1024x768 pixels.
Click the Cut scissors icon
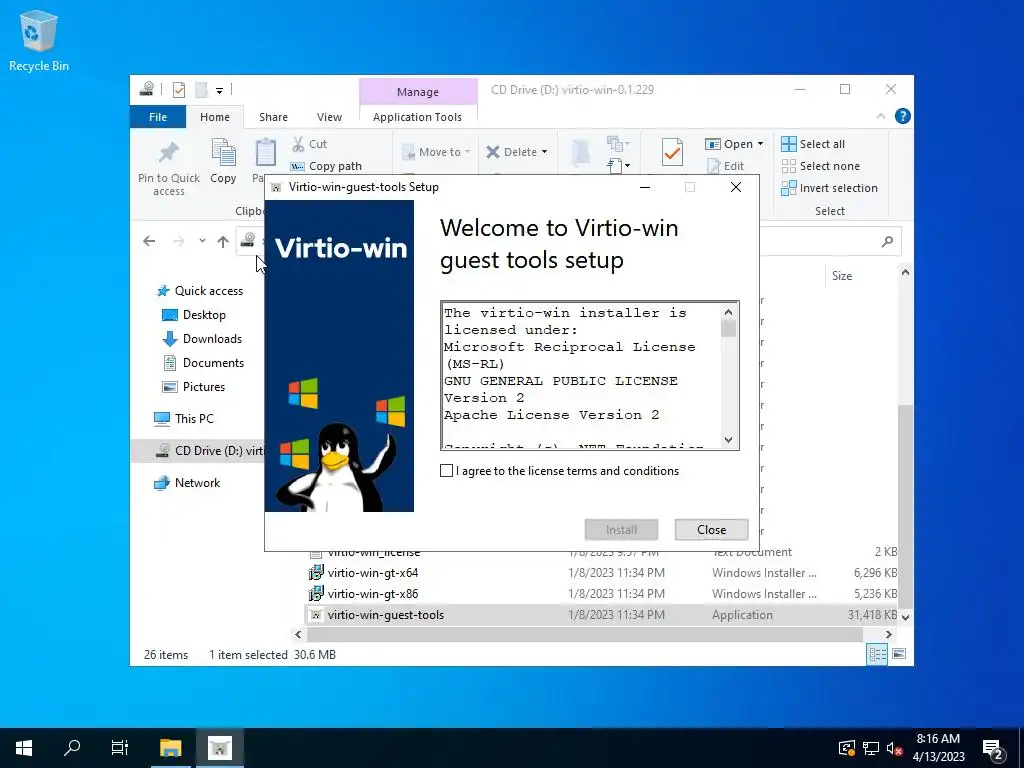pos(298,144)
